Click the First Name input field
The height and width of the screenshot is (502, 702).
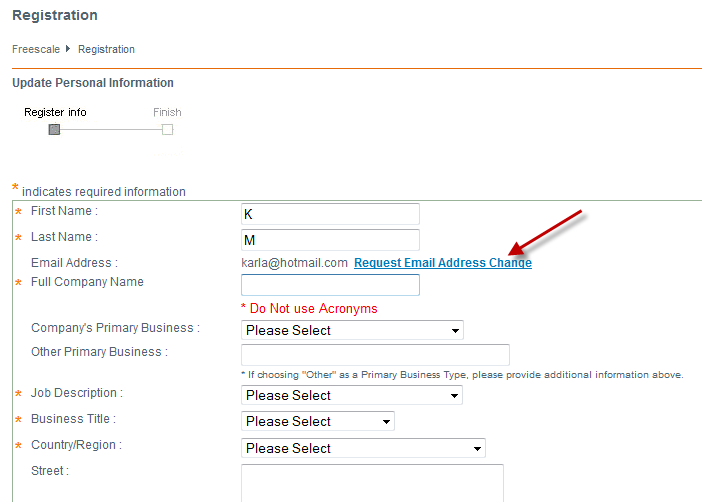click(330, 214)
